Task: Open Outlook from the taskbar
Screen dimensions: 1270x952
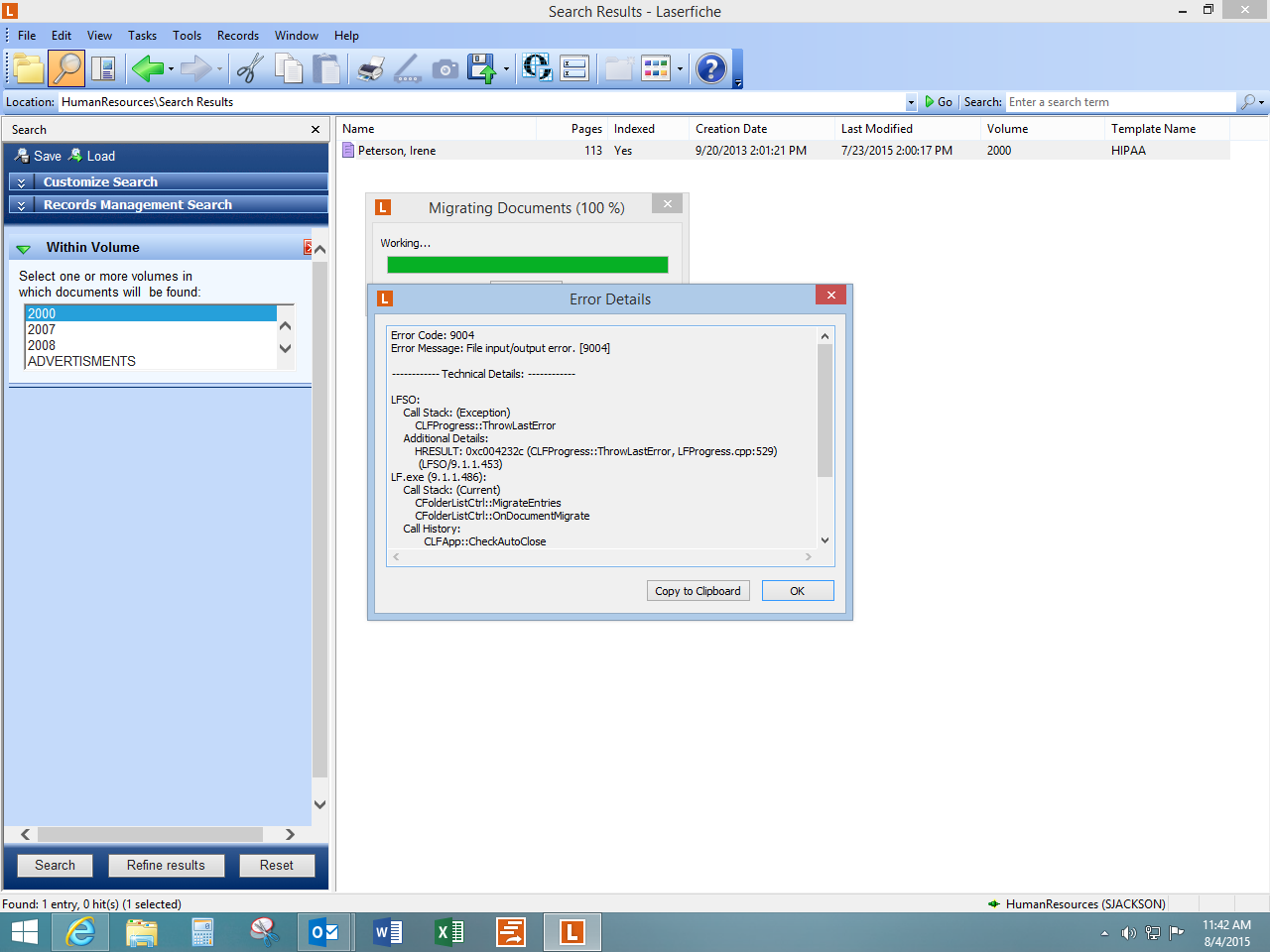Action: (x=324, y=932)
